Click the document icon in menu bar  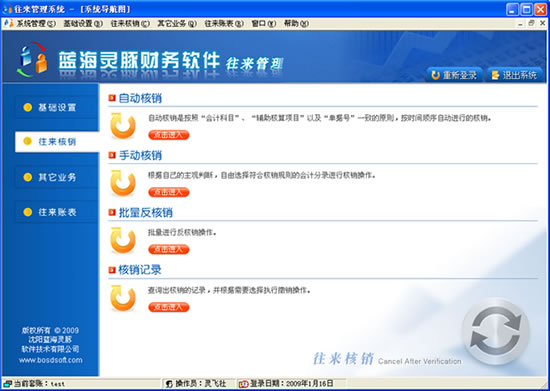(8, 23)
